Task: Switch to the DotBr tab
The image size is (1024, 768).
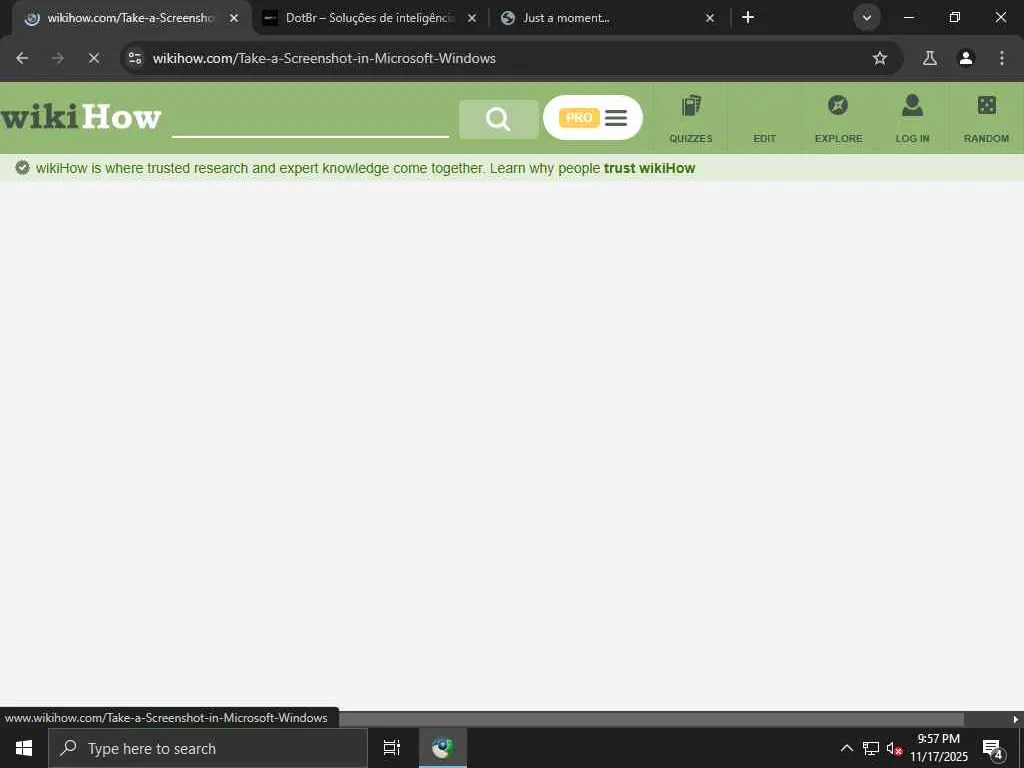Action: [370, 18]
